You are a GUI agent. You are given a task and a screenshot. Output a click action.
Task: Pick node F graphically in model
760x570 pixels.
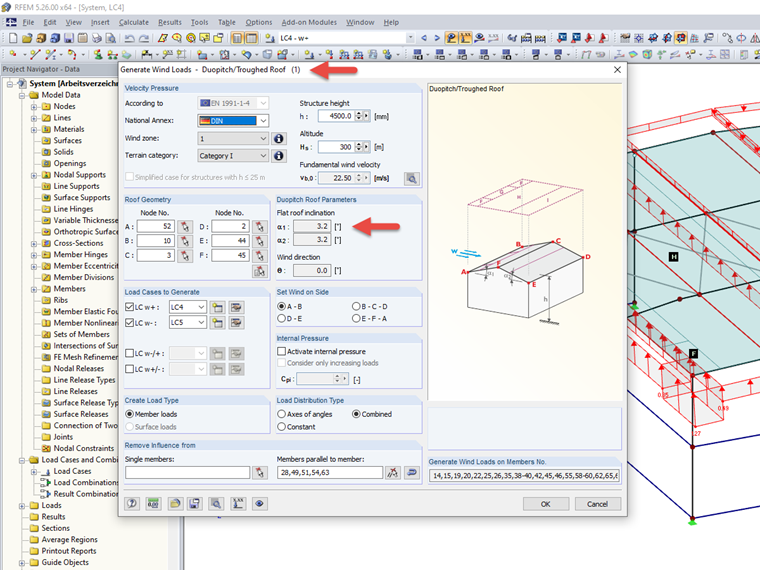[x=260, y=255]
